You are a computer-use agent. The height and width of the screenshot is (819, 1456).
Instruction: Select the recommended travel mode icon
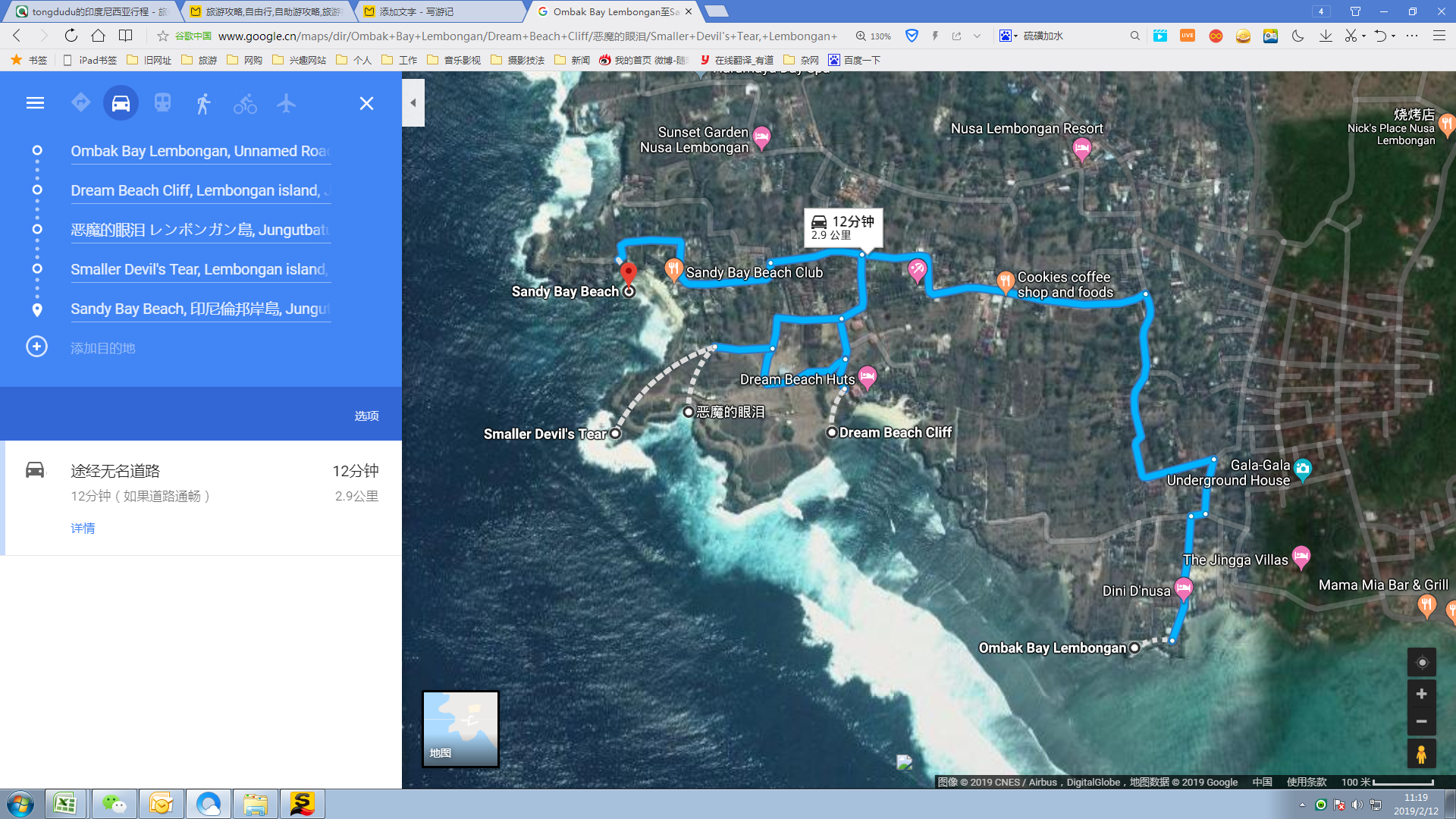80,102
